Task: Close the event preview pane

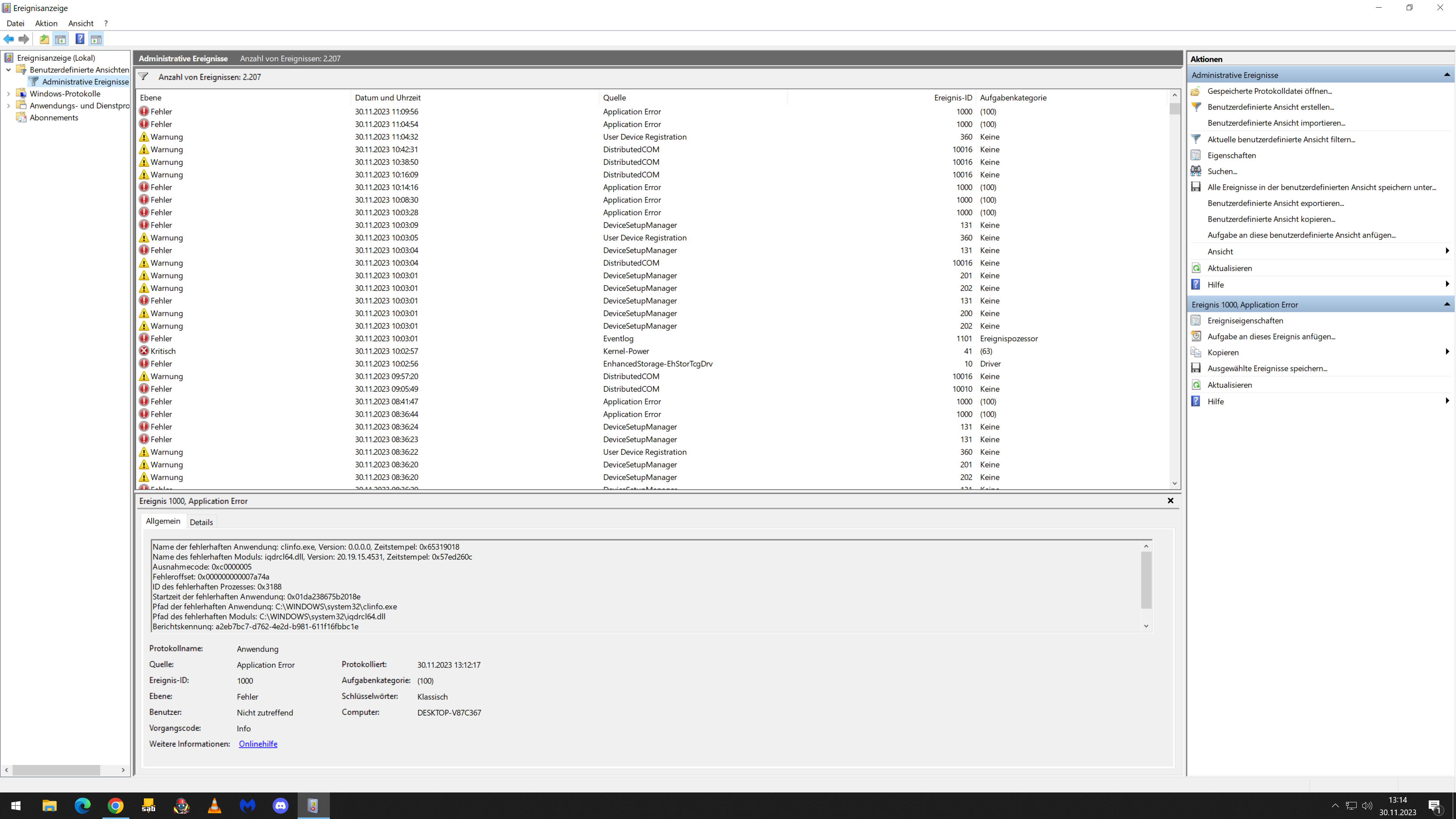Action: [x=1170, y=501]
